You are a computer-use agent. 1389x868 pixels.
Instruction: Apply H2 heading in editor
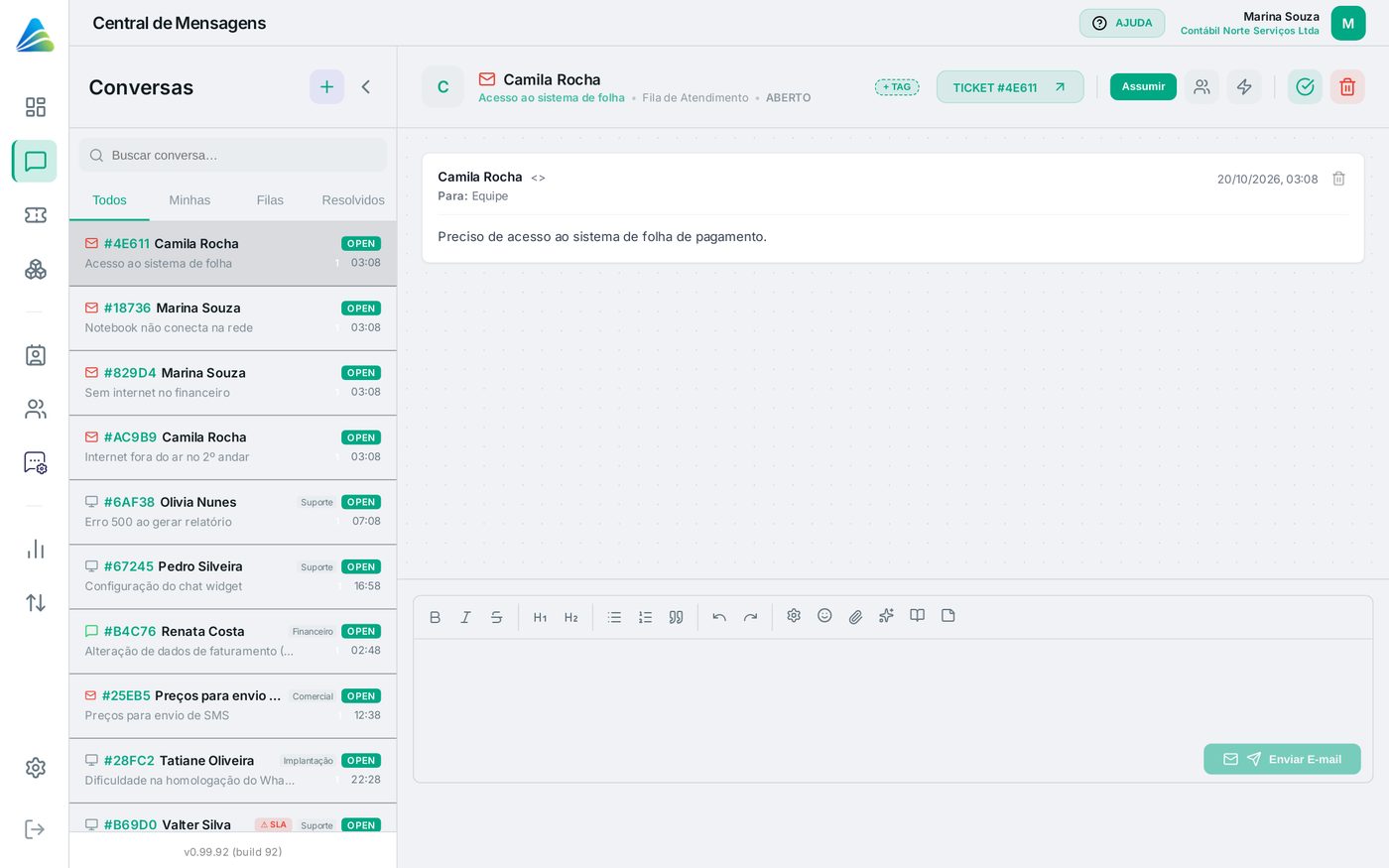tap(571, 617)
